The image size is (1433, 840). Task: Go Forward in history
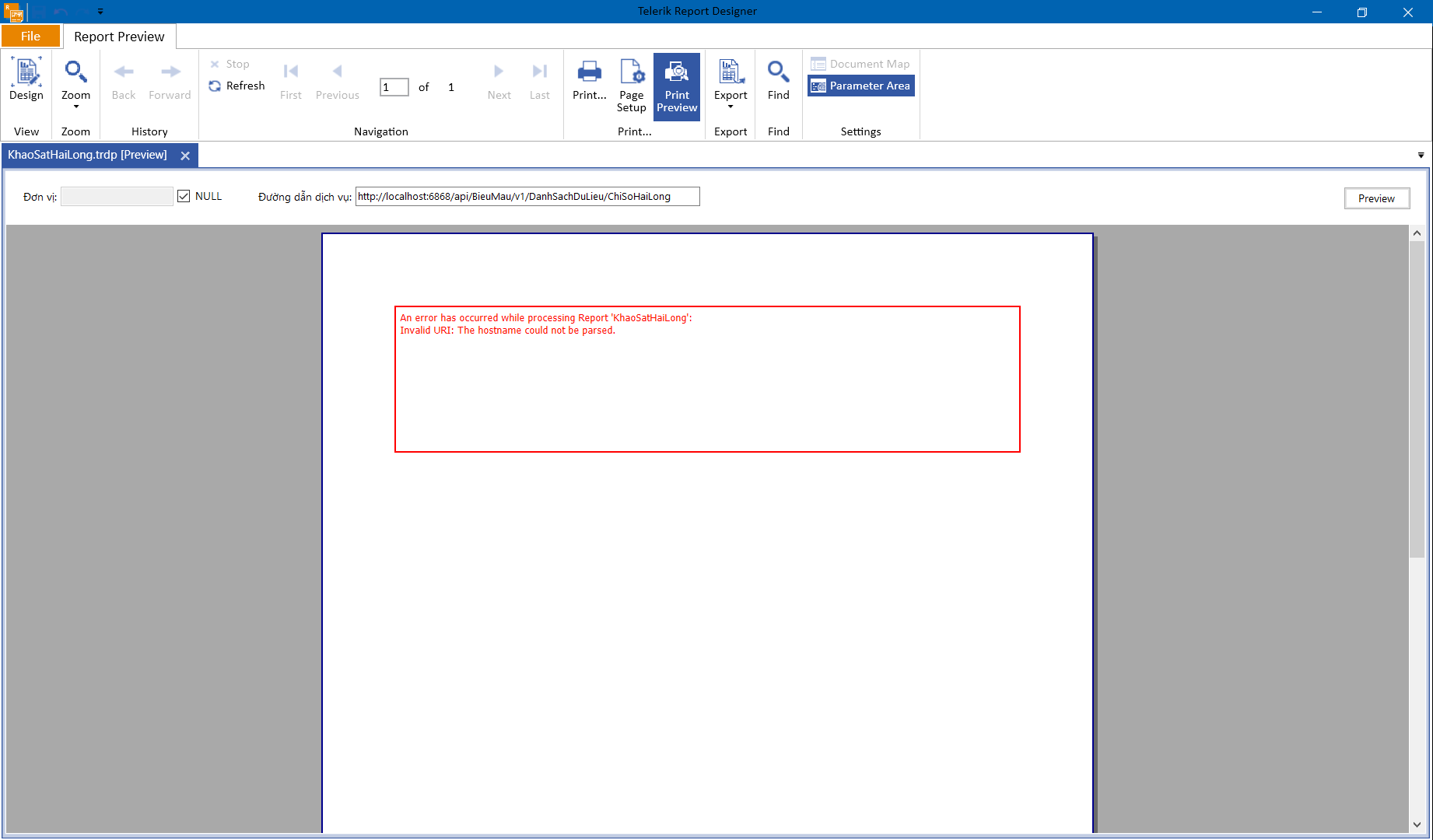click(x=170, y=81)
